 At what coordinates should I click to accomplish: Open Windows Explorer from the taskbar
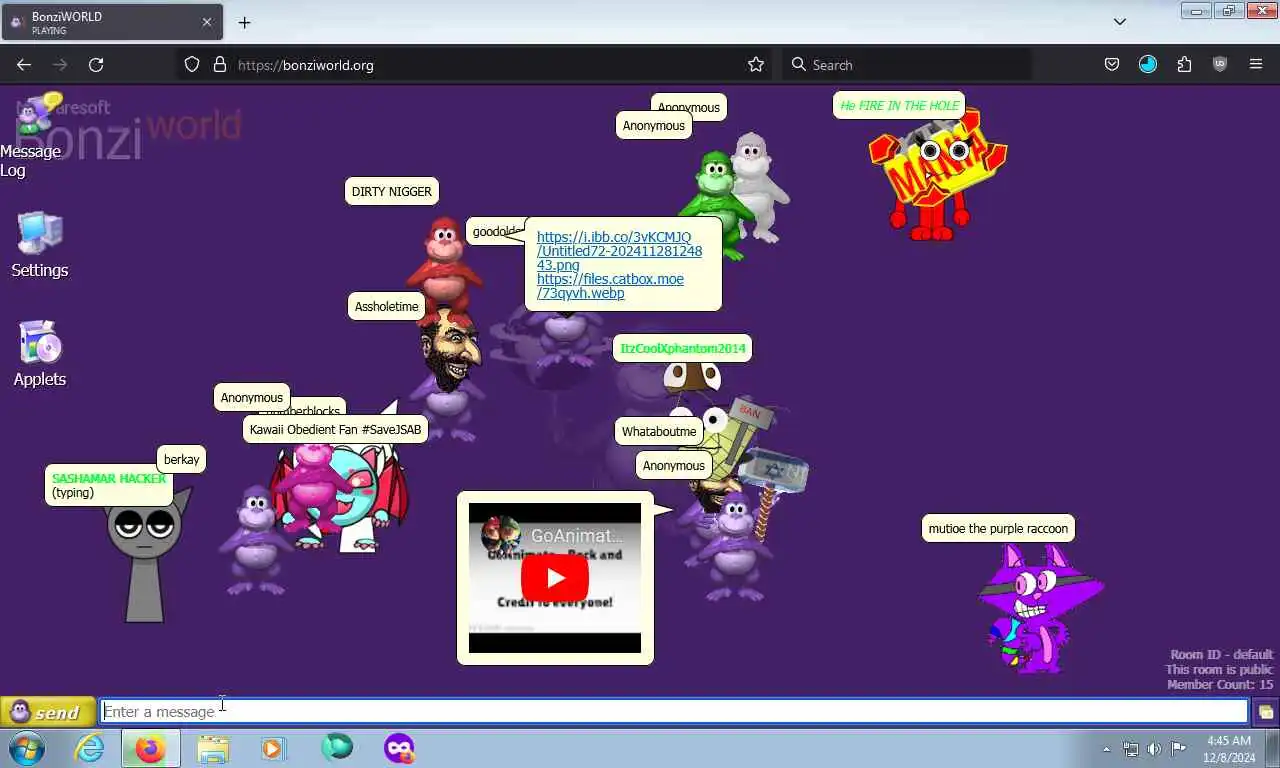point(213,748)
